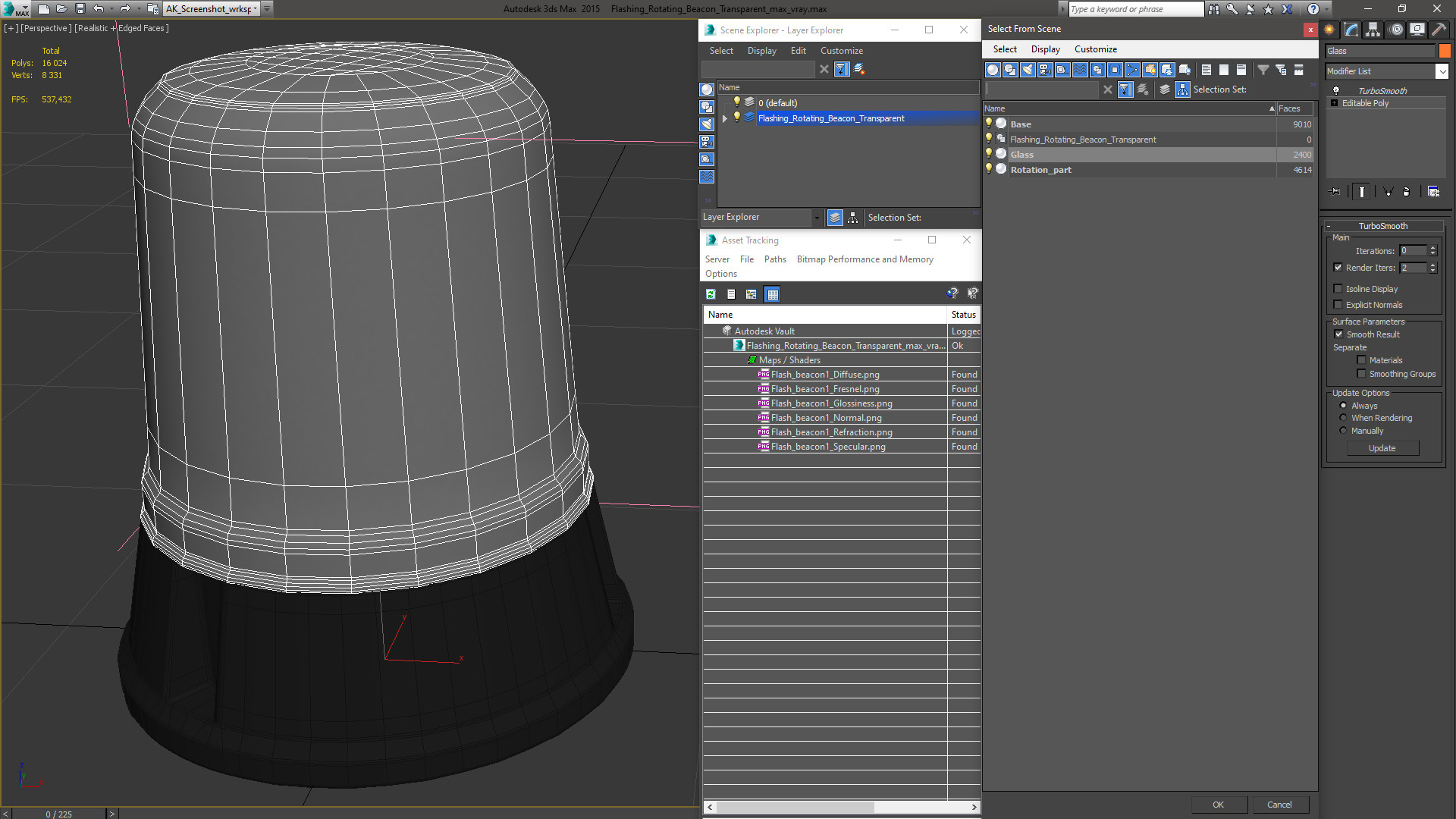Open the Motion command panel tab
This screenshot has width=1456, height=819.
[x=1396, y=30]
